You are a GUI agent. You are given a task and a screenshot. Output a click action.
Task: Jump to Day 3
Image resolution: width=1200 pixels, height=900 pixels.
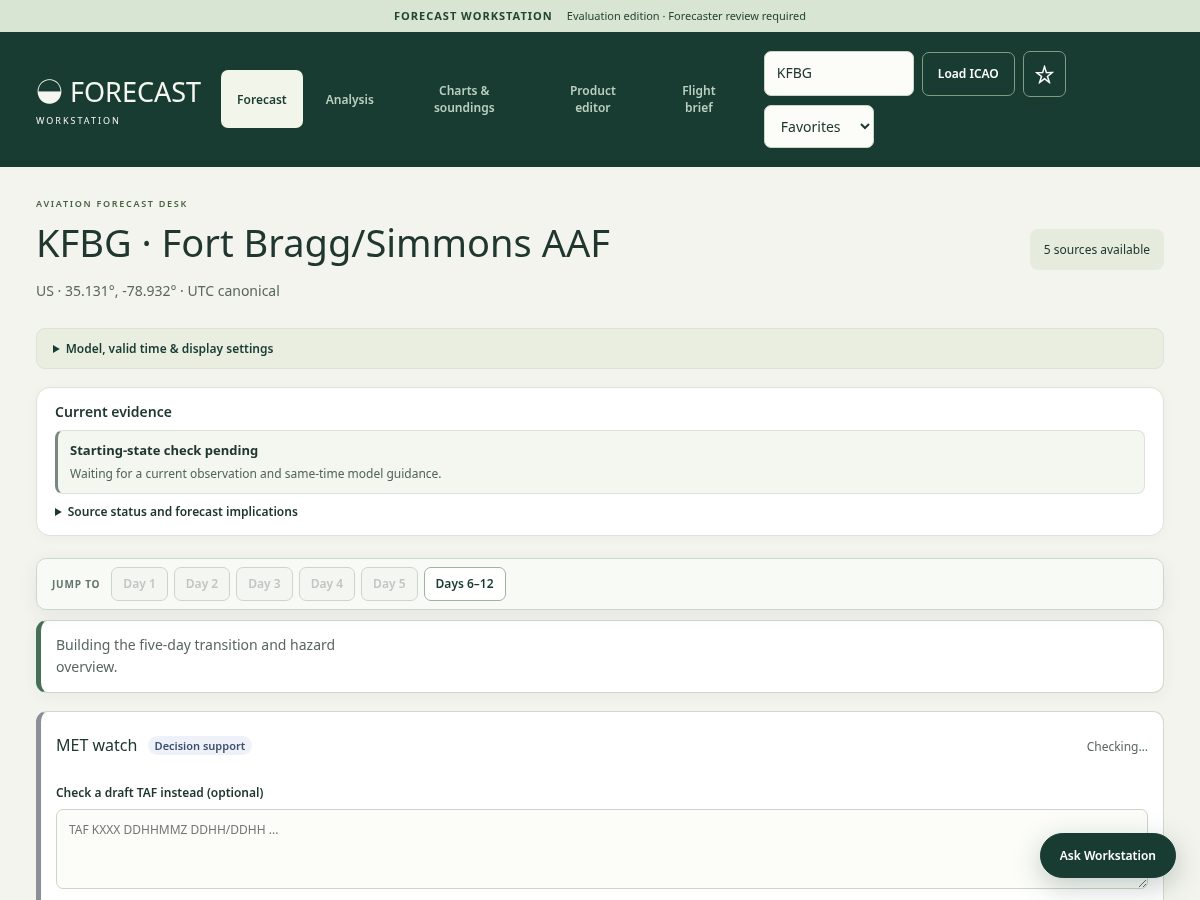click(x=264, y=584)
